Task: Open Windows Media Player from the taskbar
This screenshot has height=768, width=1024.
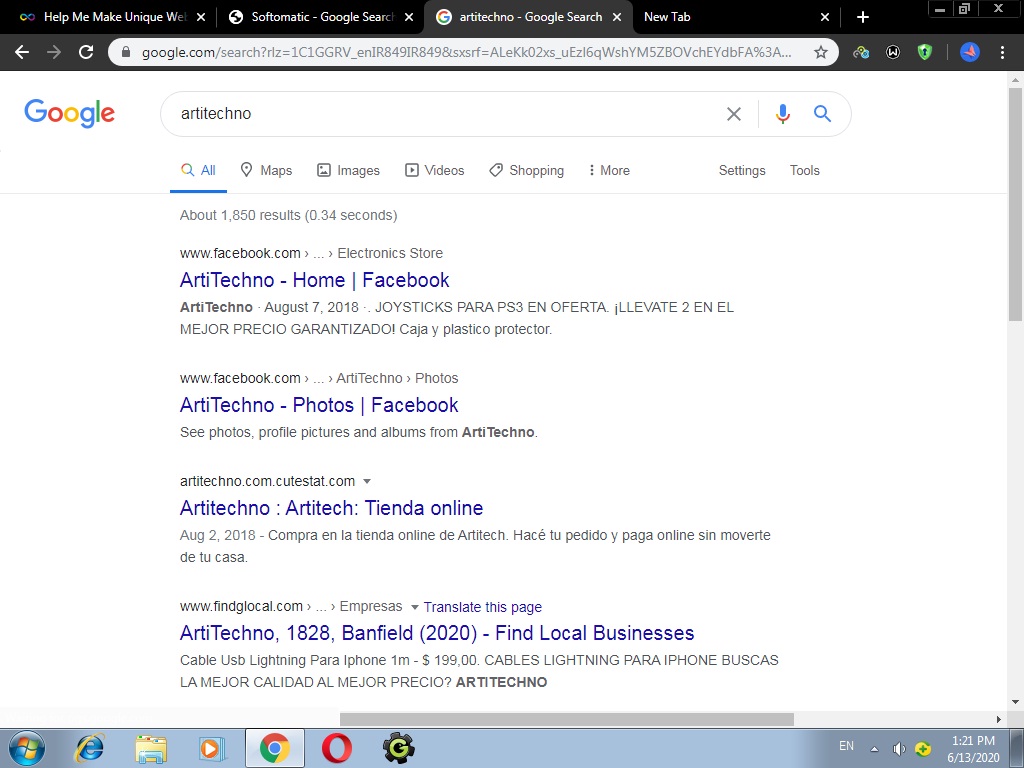Action: (212, 748)
